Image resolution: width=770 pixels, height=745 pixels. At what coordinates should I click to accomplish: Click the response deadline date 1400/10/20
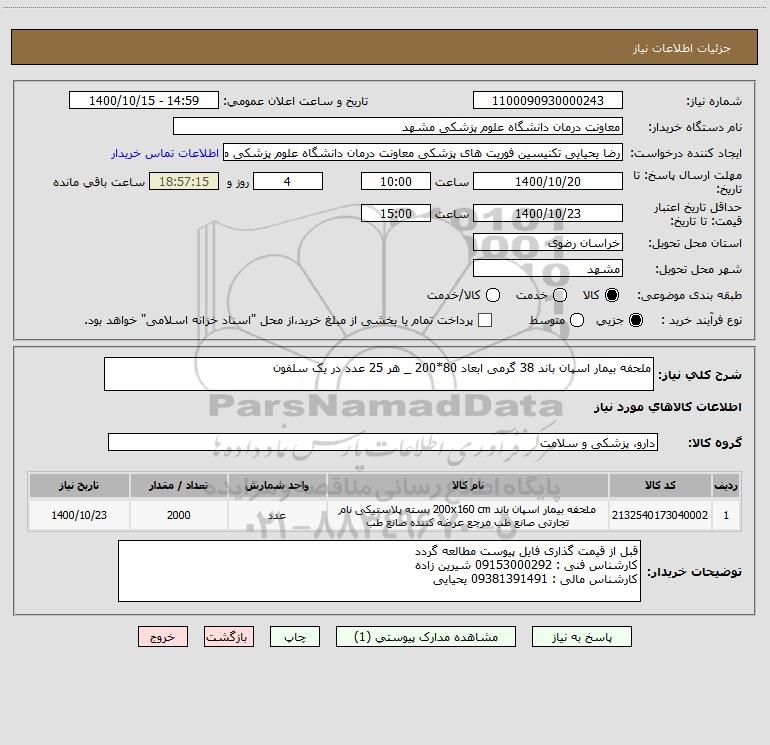coord(548,182)
